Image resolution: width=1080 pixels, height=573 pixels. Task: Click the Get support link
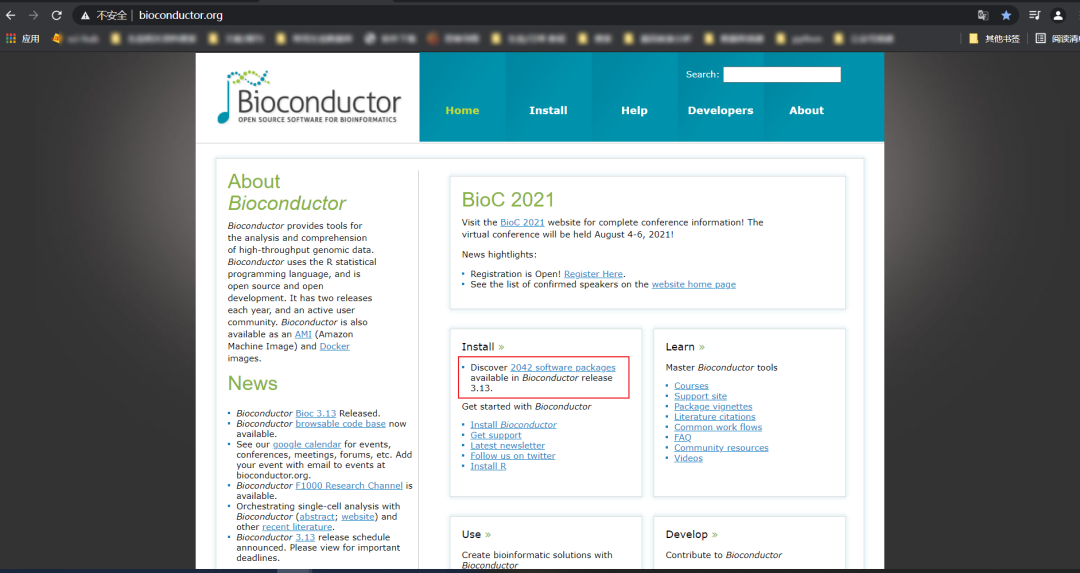pos(496,435)
